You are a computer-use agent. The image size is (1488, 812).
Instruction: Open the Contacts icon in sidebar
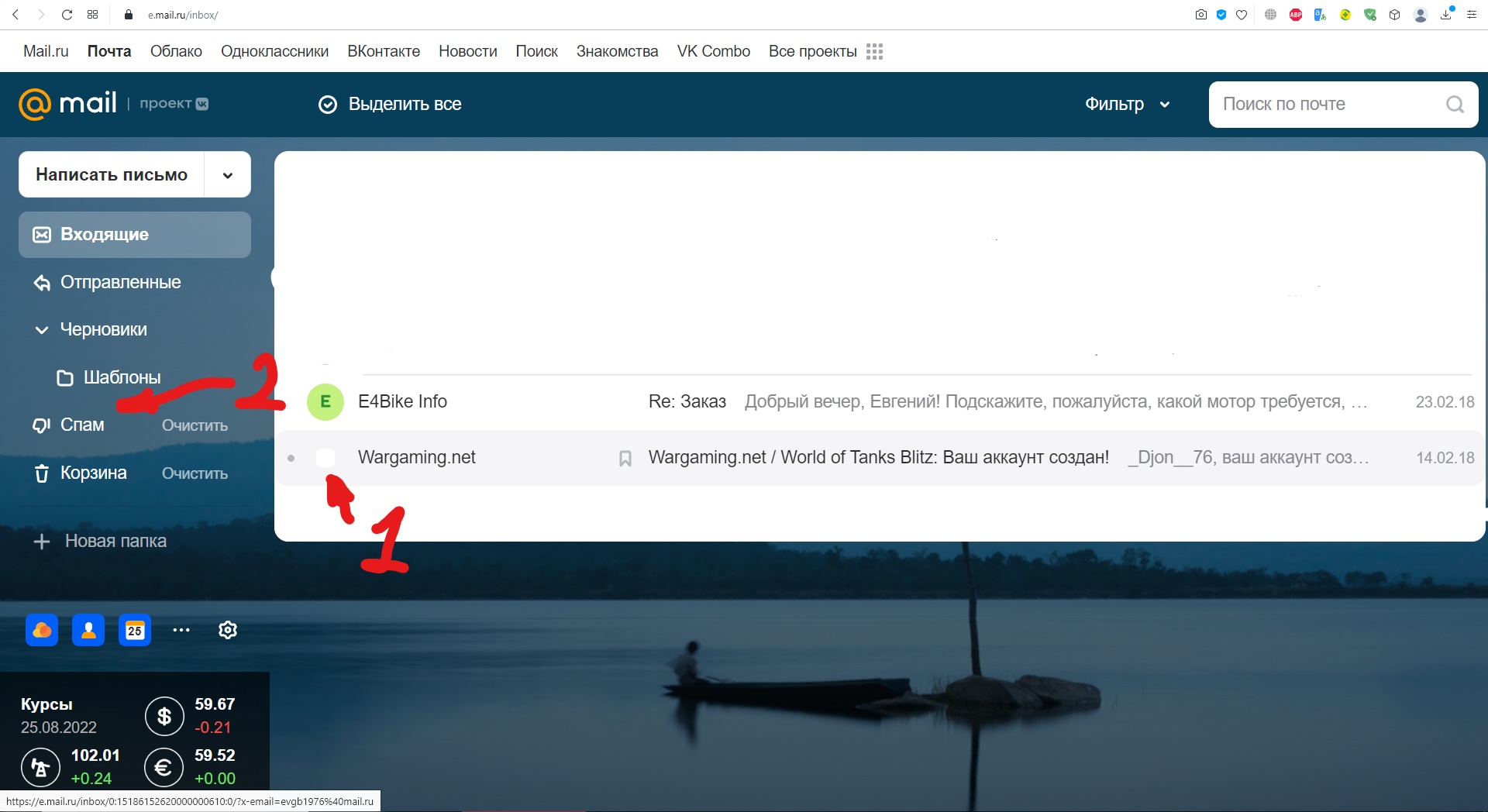[x=88, y=630]
